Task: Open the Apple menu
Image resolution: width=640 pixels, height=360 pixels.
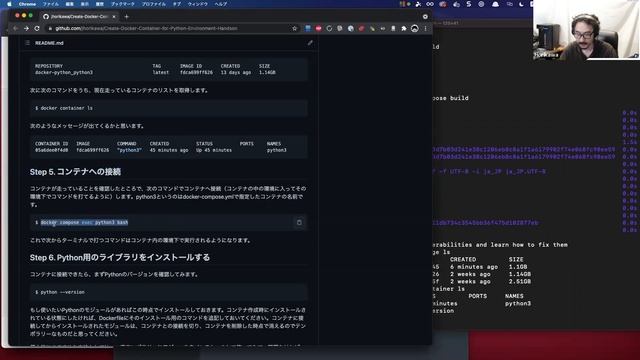Action: pos(9,4)
